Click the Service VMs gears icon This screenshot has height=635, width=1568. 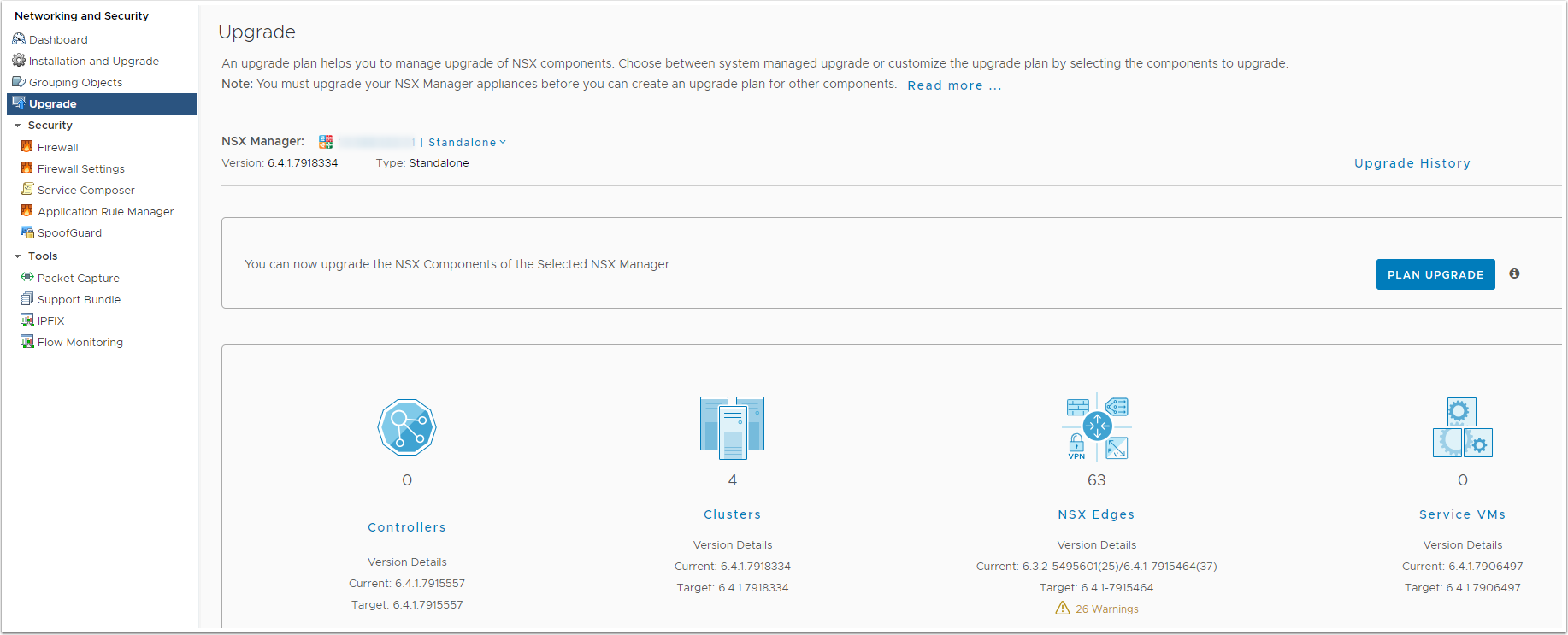[1463, 427]
